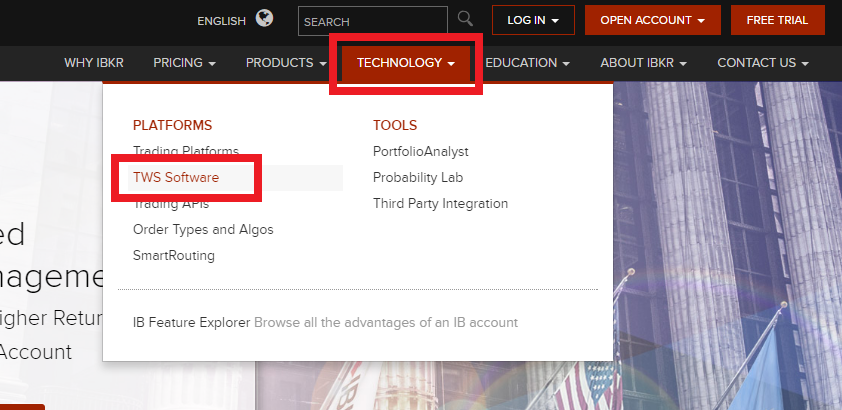This screenshot has height=410, width=842.
Task: Open Probability Lab link
Action: point(418,178)
